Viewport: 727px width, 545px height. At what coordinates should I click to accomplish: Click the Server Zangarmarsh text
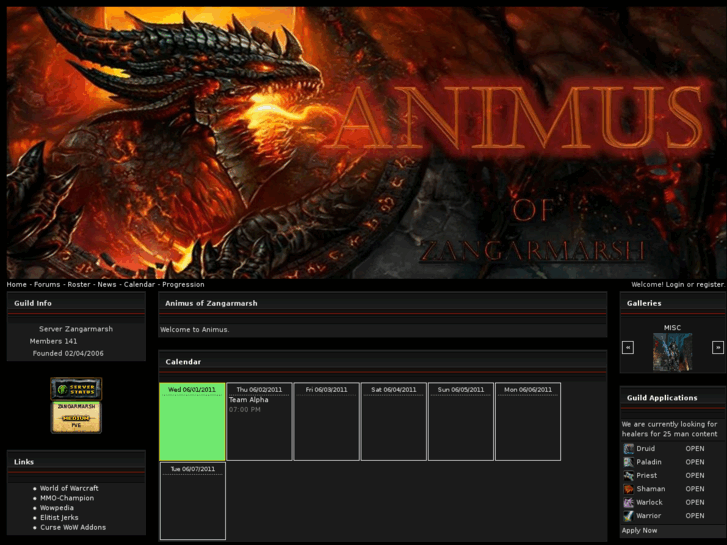tap(76, 329)
